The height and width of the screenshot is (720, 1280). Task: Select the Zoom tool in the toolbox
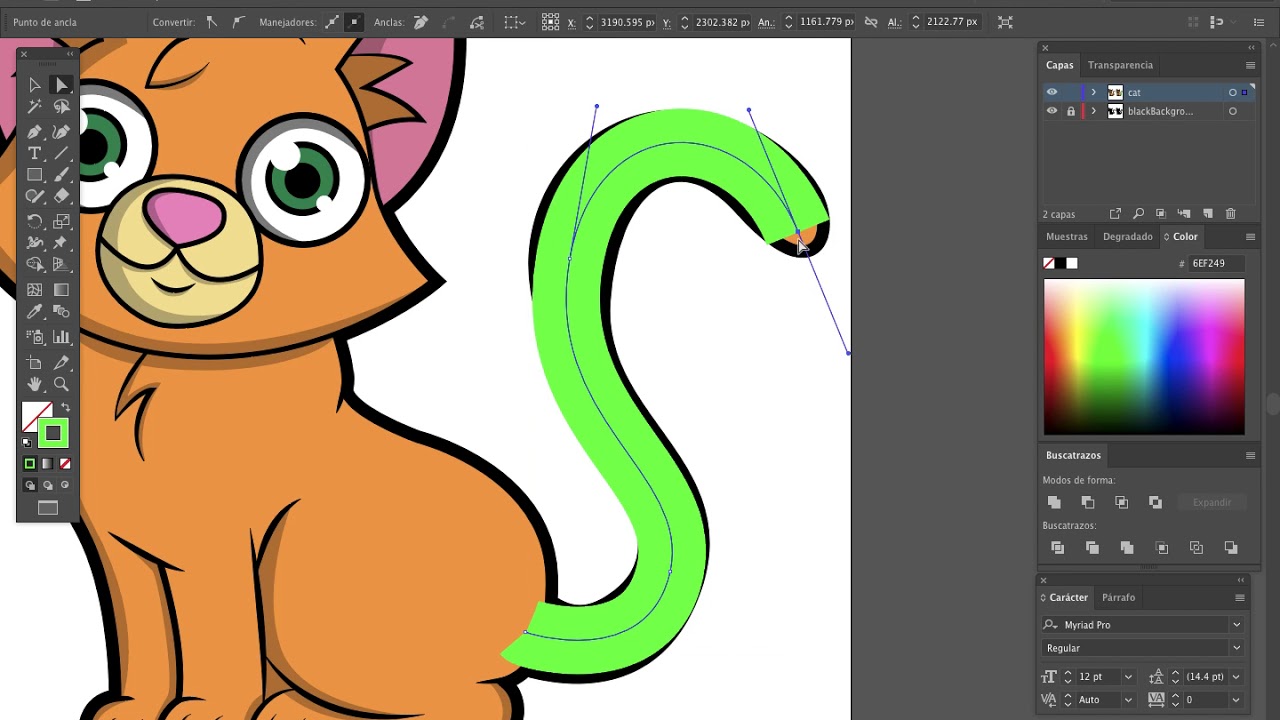click(x=61, y=384)
